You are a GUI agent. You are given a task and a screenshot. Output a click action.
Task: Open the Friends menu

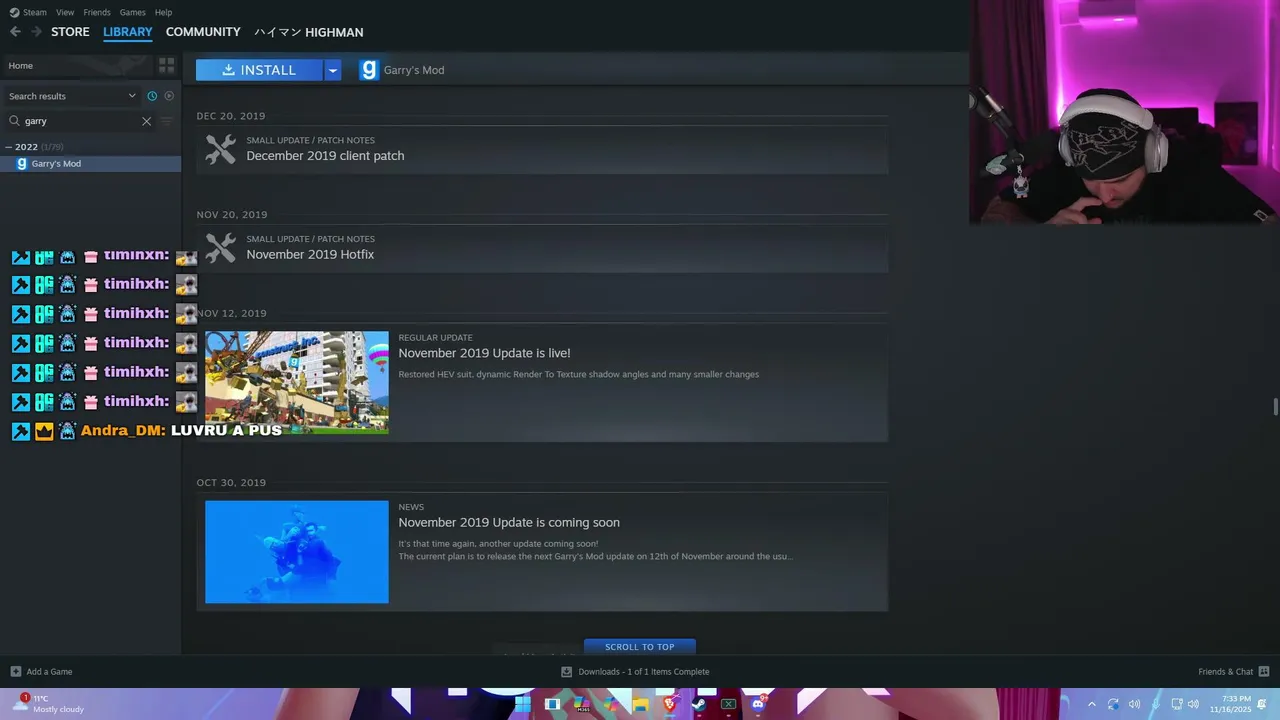click(97, 12)
